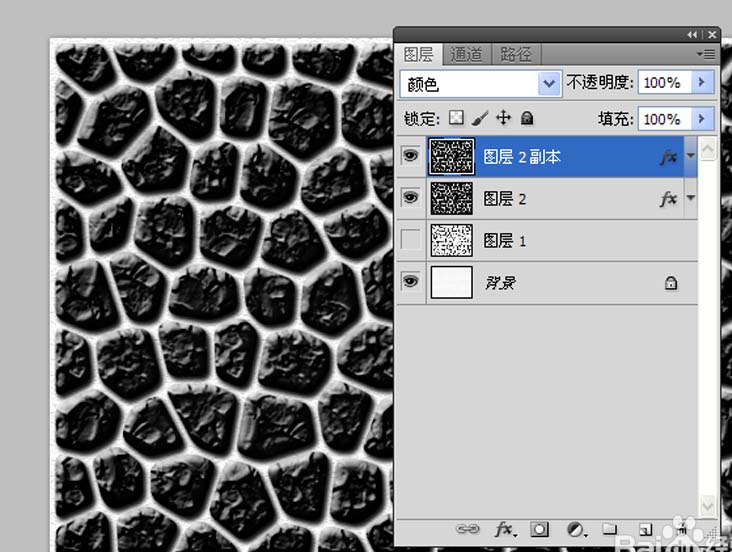Expand the 不透明度 opacity slider arrow

click(702, 83)
